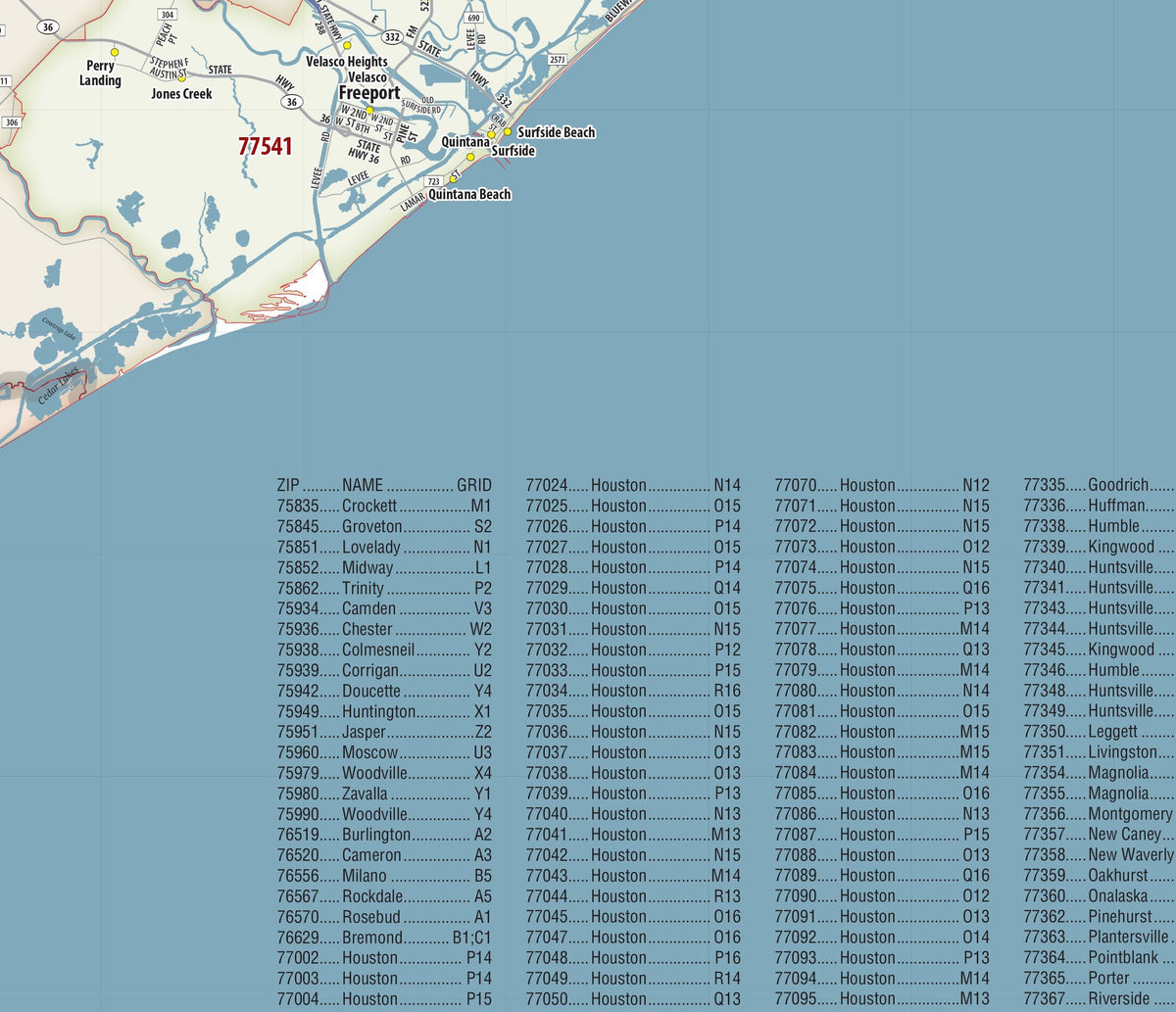This screenshot has width=1176, height=1012.
Task: Select the 77351 Livingston row
Action: point(1100,752)
